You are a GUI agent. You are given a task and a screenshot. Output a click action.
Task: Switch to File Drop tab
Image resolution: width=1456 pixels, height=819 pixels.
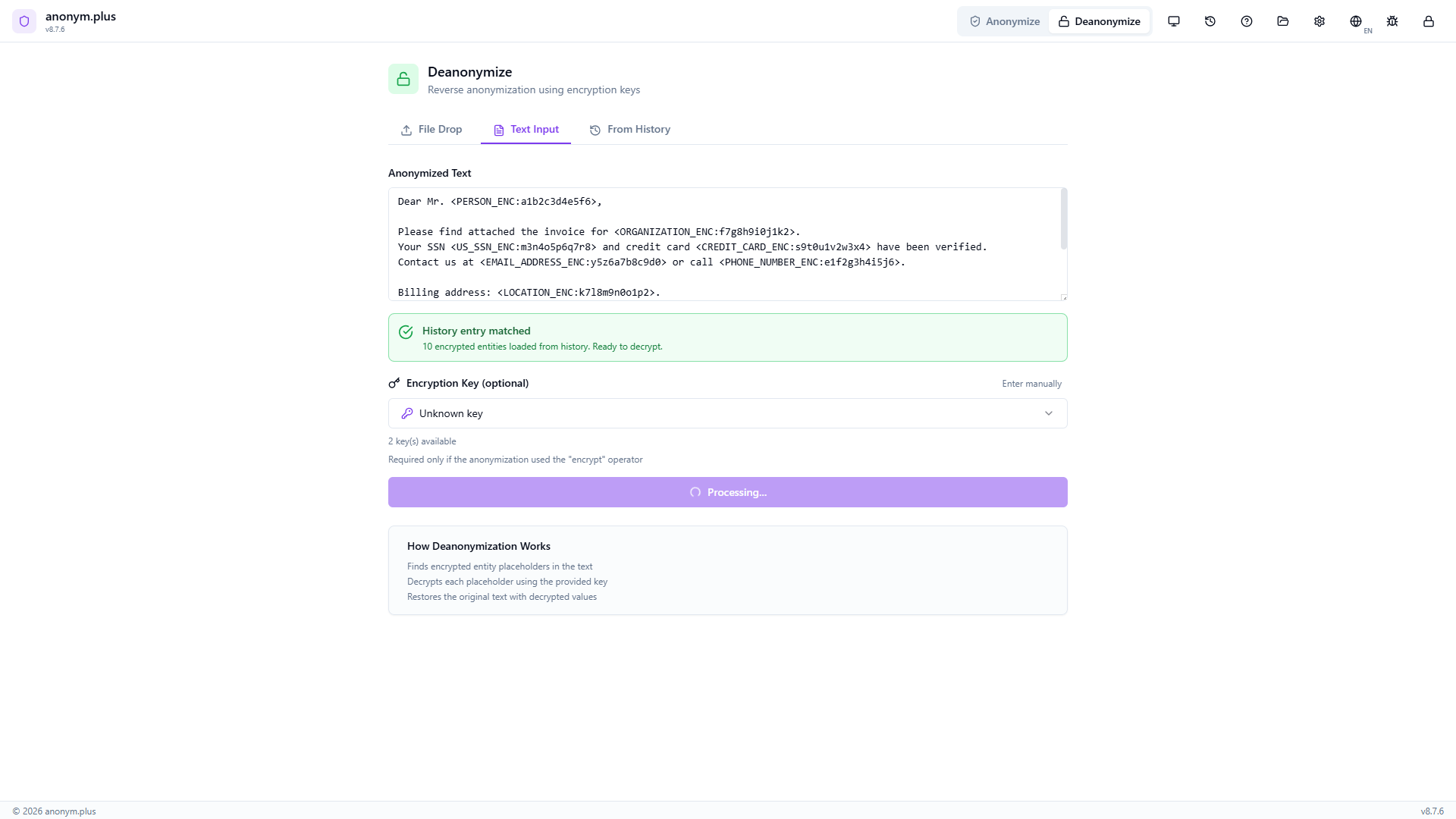pos(431,130)
